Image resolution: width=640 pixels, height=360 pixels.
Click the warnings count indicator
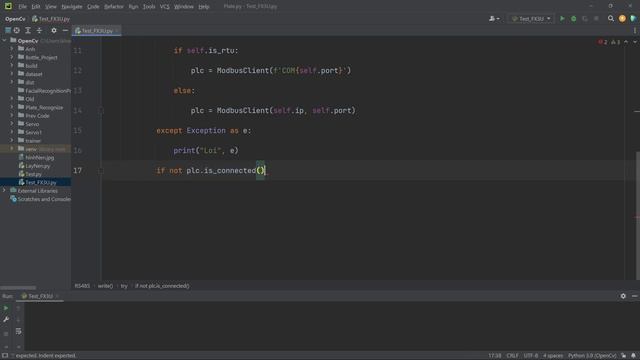[x=616, y=42]
